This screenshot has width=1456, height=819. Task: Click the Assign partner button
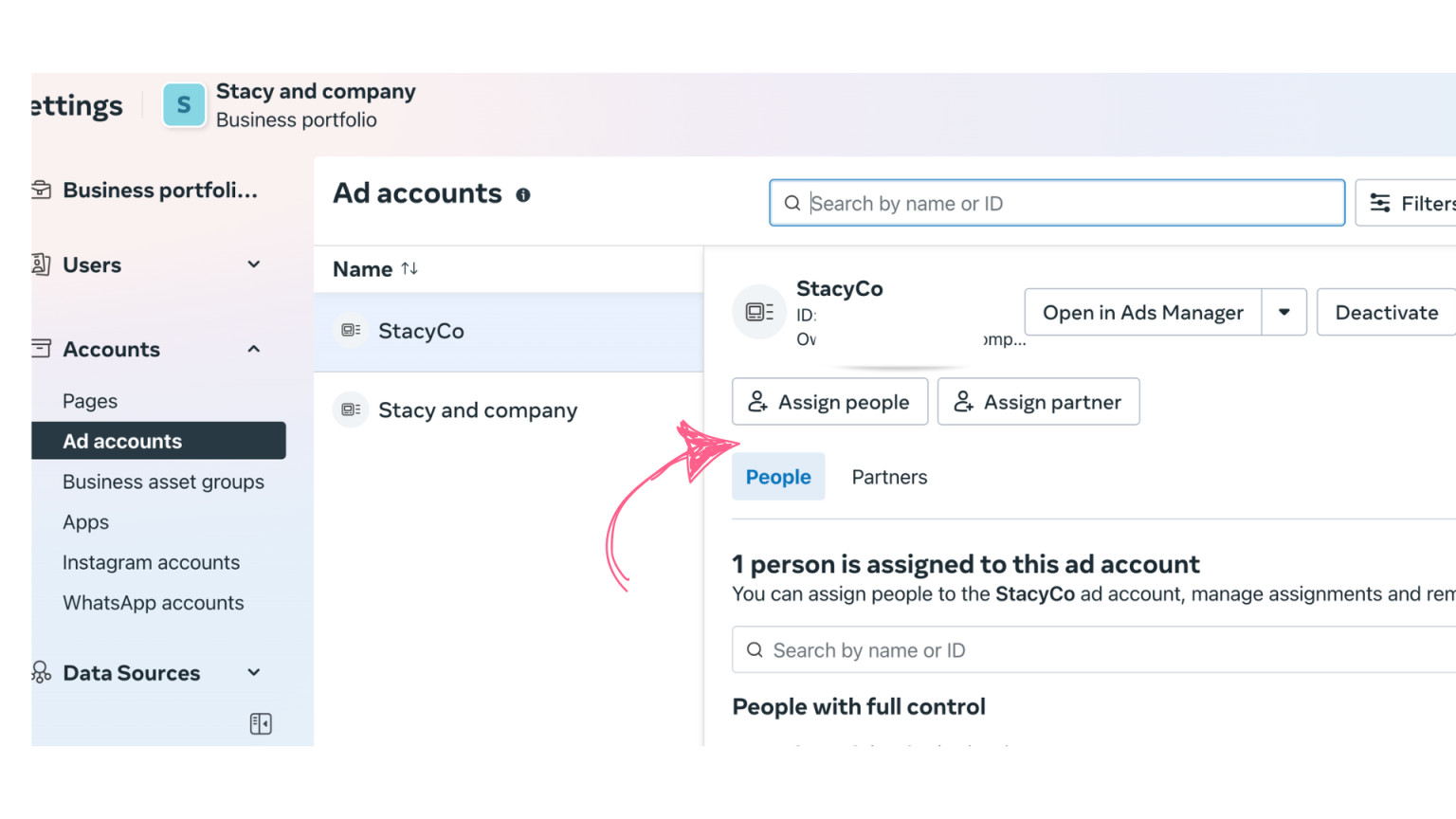pyautogui.click(x=1038, y=401)
